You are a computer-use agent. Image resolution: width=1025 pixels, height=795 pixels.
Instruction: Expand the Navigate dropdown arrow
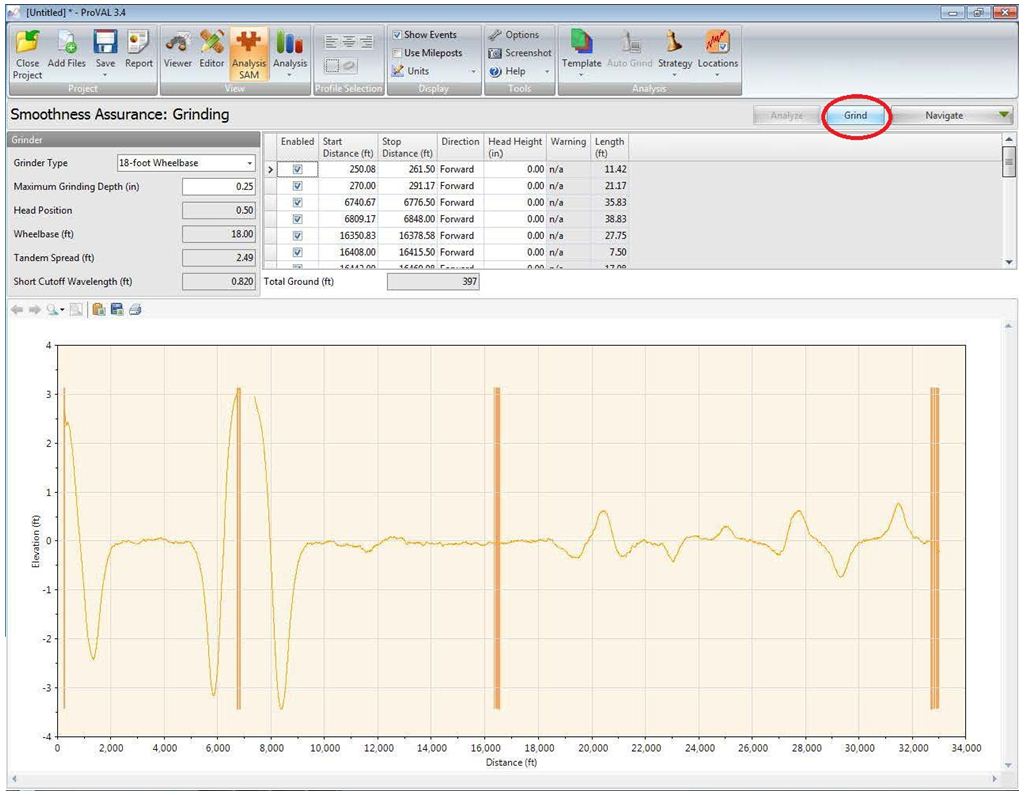point(1003,116)
